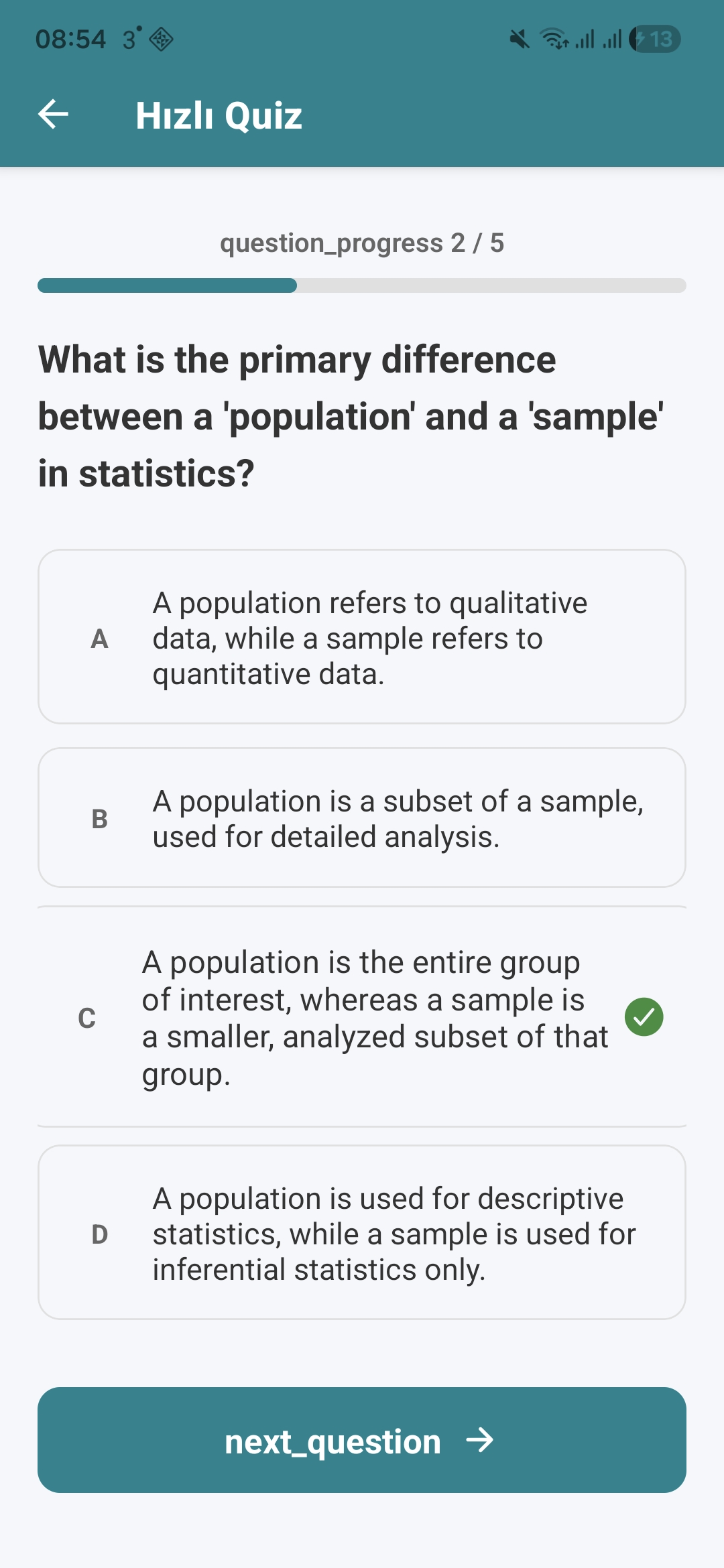Select answer A about qualitative data

[x=362, y=637]
